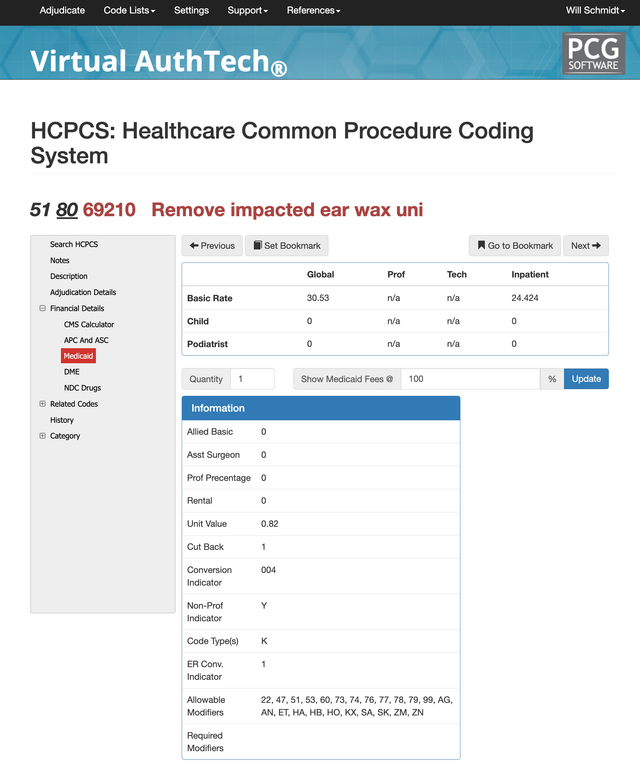Click the Next arrow button
640x772 pixels.
pos(586,246)
